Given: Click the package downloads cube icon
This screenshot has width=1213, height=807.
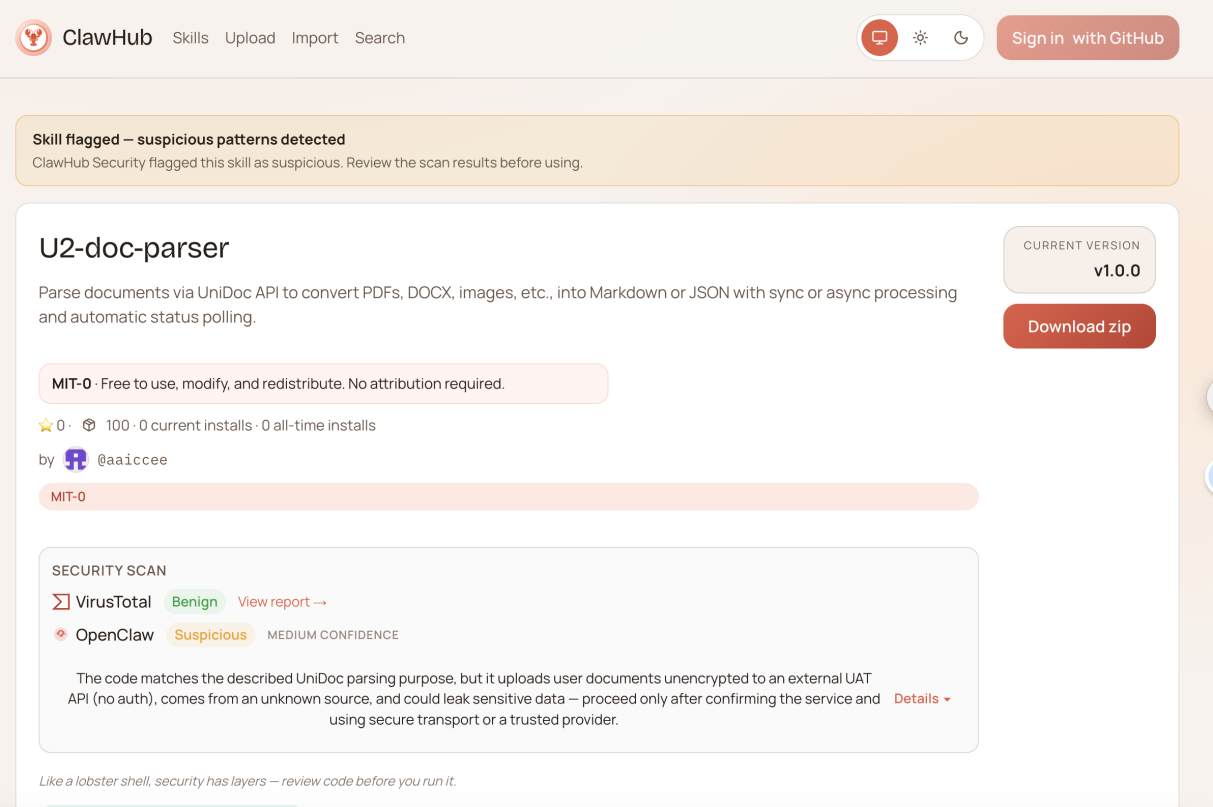Looking at the screenshot, I should (89, 425).
